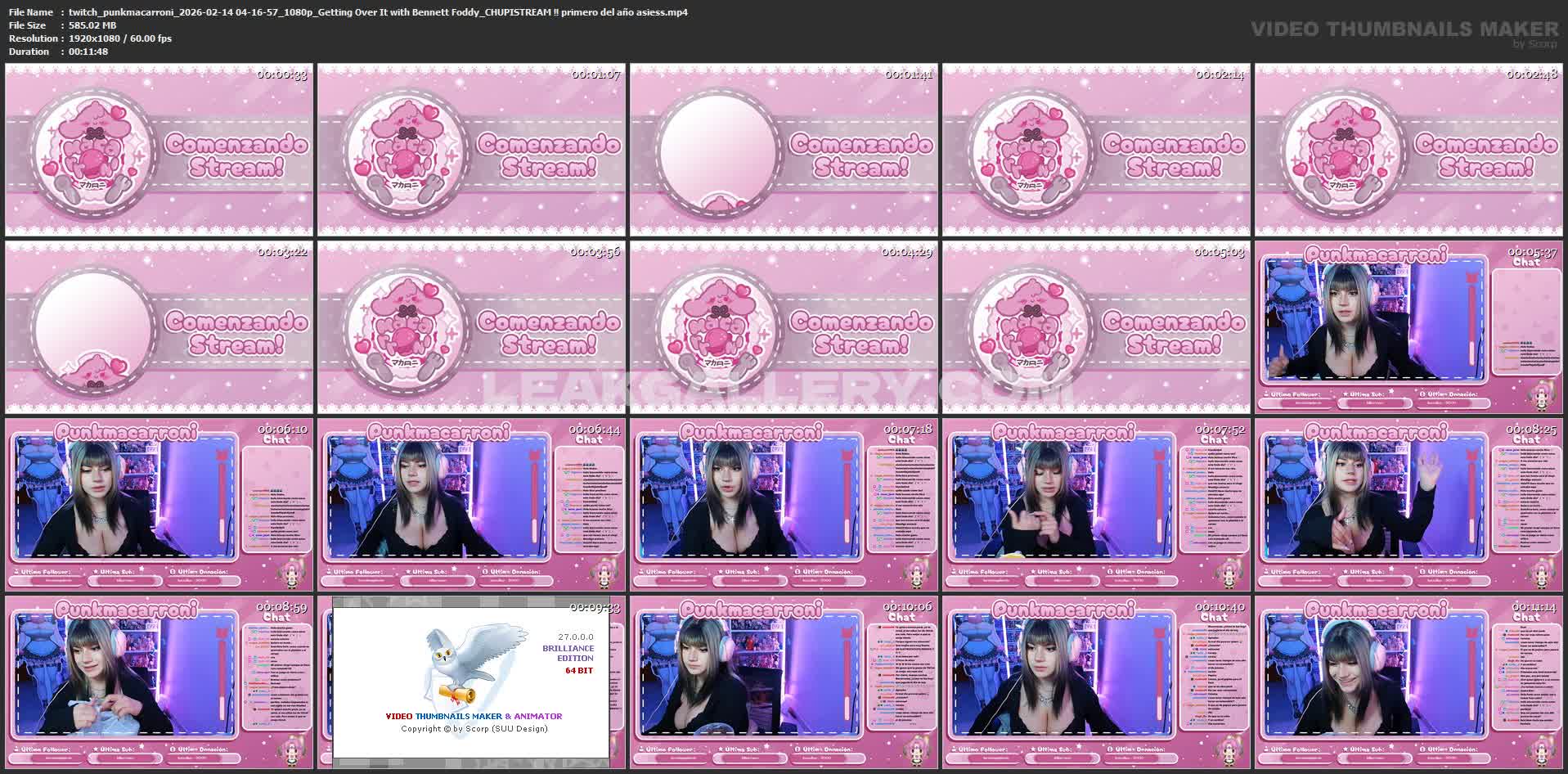Open the thumbnail at timestamp 00:08:59

point(159,682)
